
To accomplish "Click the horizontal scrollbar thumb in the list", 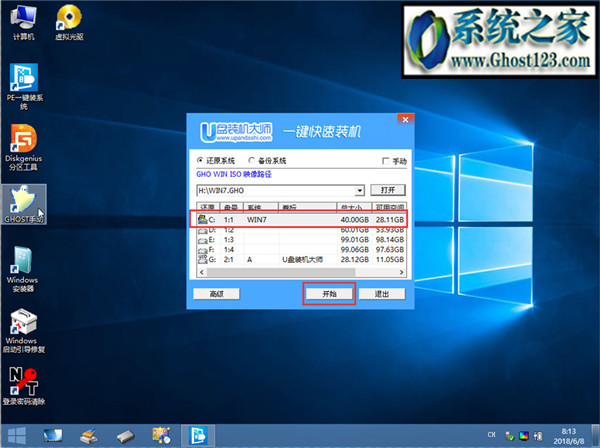I will point(281,272).
